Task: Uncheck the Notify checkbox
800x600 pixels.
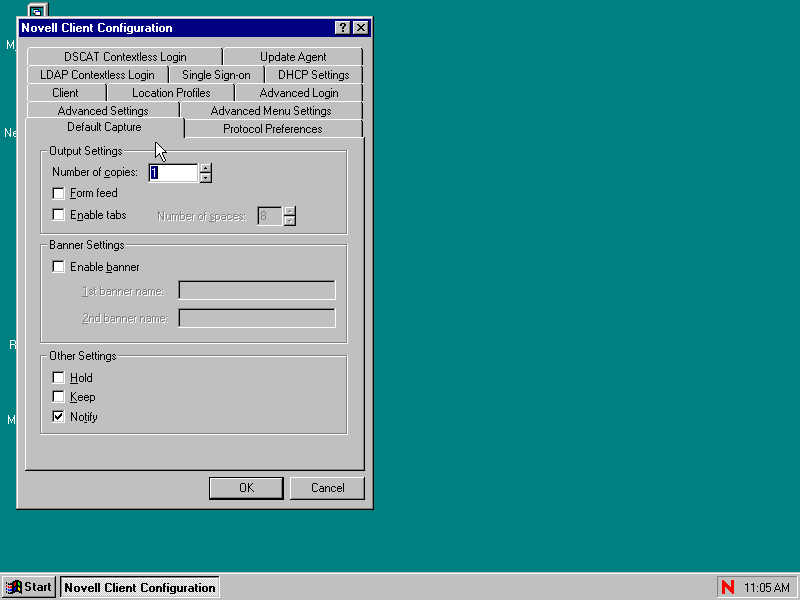Action: coord(59,416)
